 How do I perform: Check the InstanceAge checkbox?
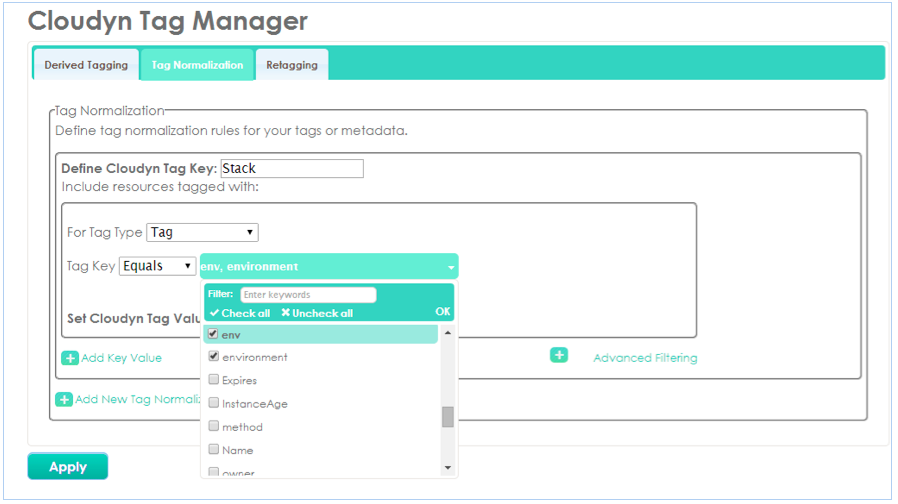[213, 403]
